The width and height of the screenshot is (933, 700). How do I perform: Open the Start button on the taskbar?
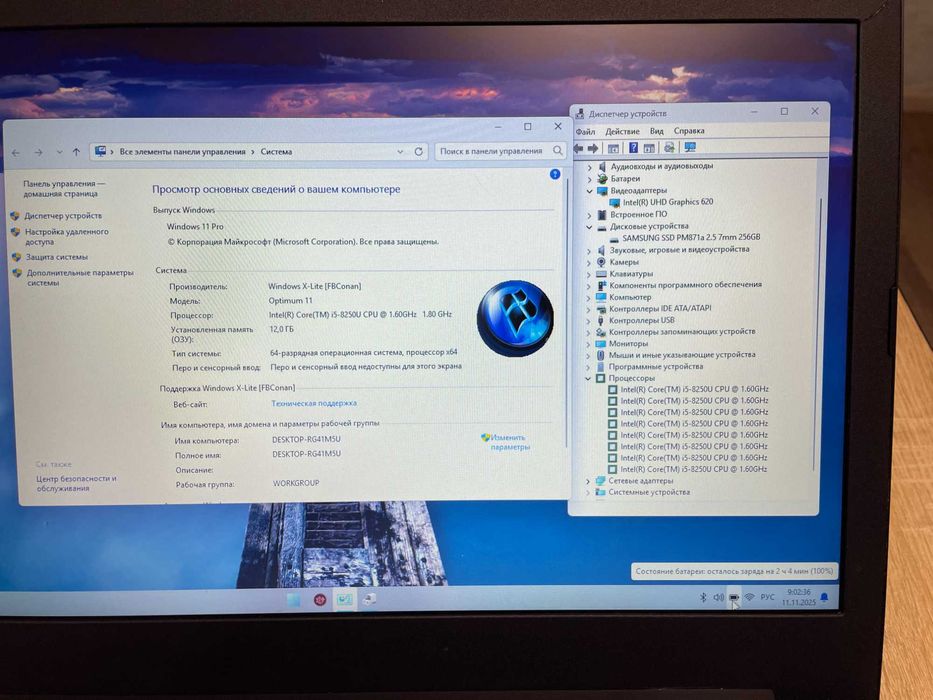click(x=293, y=600)
